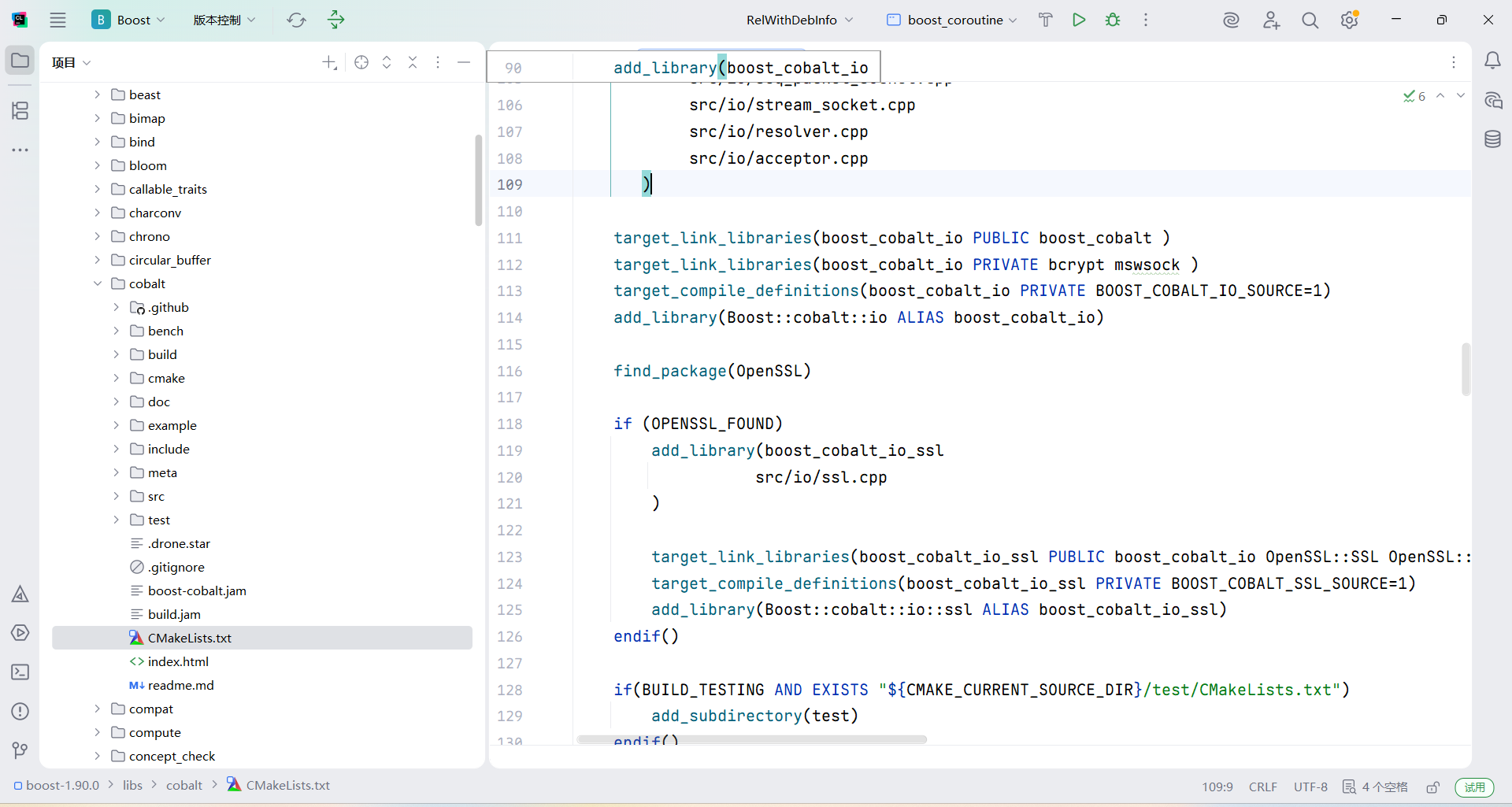
Task: Open the Terminal tool window
Action: point(20,672)
